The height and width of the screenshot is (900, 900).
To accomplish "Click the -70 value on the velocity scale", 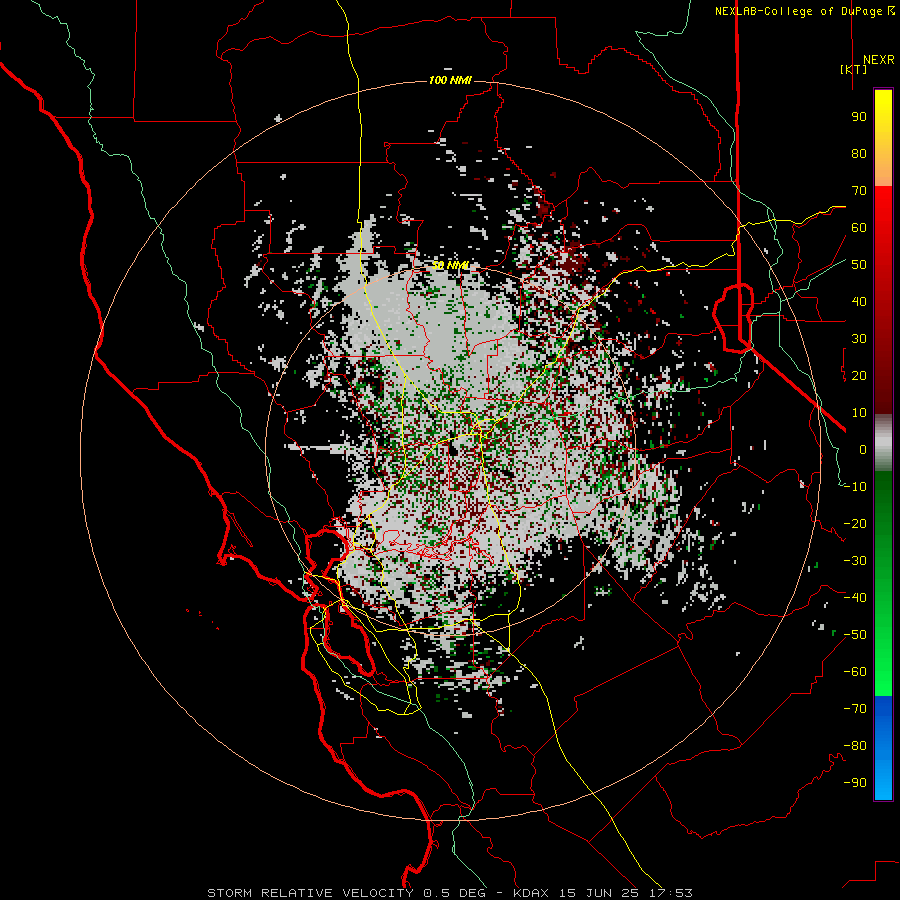I will coord(855,709).
